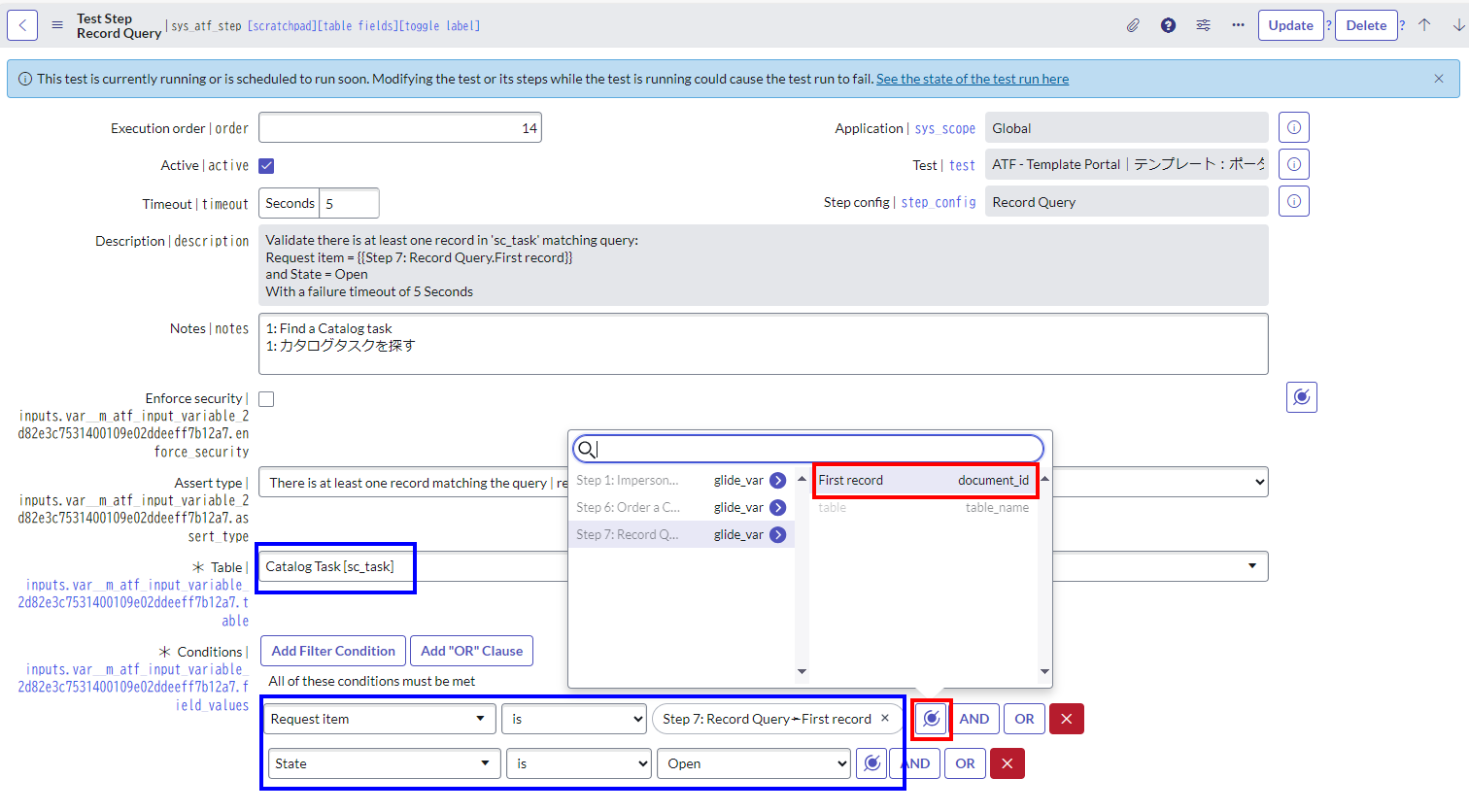Click the data pill picker beside Request item condition
The width and height of the screenshot is (1469, 812).
point(931,718)
